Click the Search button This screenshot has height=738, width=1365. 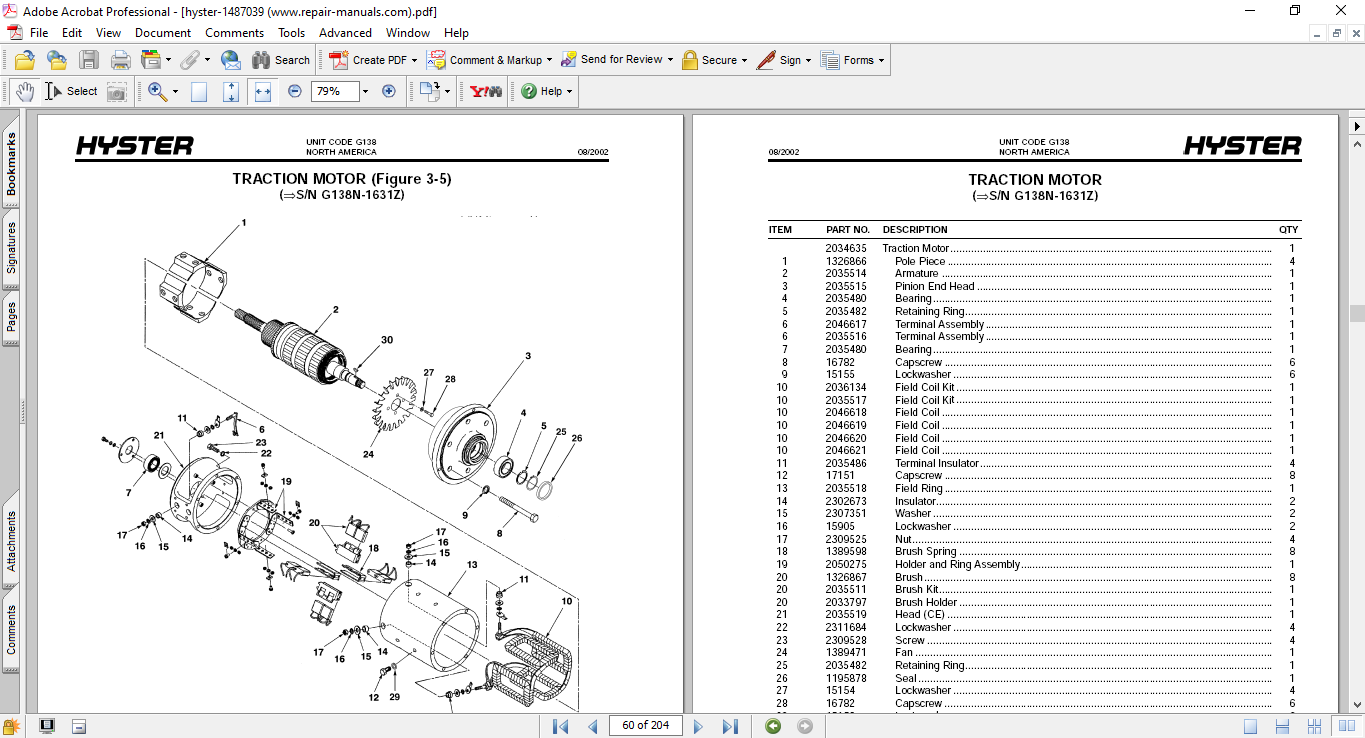(281, 60)
